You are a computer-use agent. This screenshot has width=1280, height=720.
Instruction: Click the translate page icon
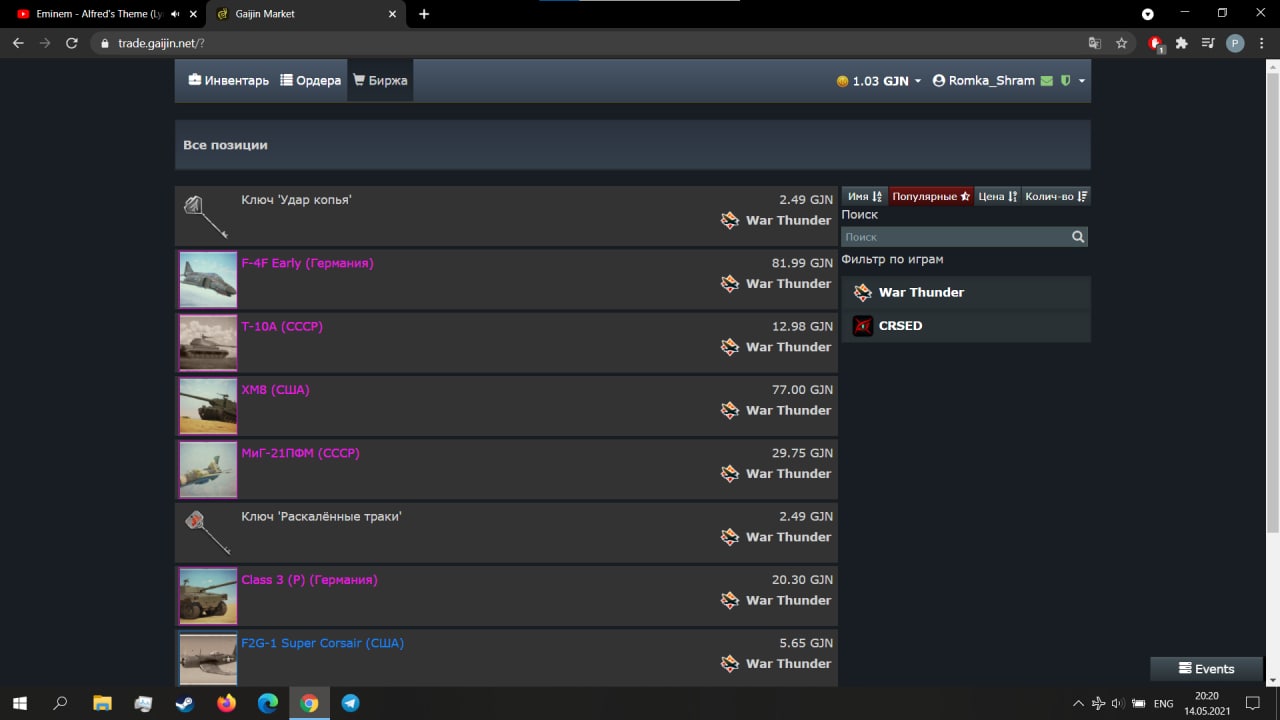(x=1095, y=43)
